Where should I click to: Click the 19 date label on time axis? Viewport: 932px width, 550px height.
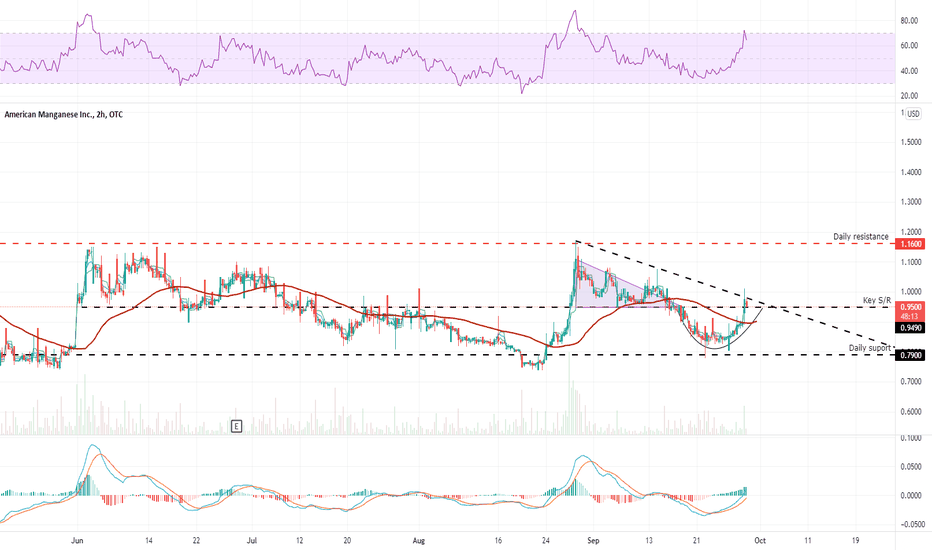(x=855, y=540)
